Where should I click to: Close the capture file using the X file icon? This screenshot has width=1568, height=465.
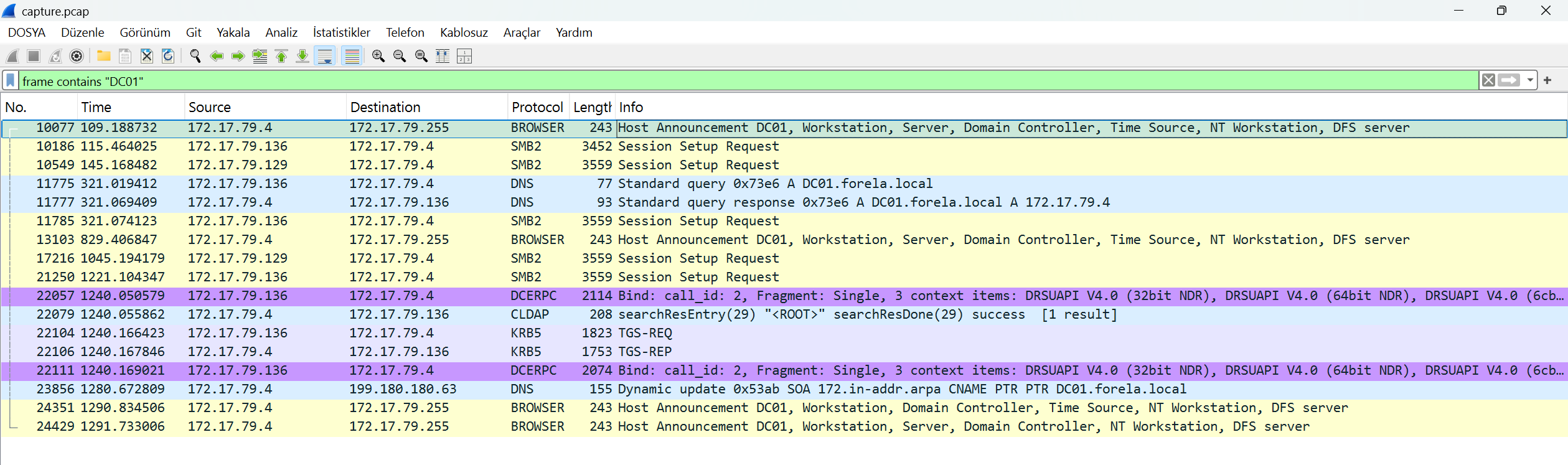(x=147, y=57)
